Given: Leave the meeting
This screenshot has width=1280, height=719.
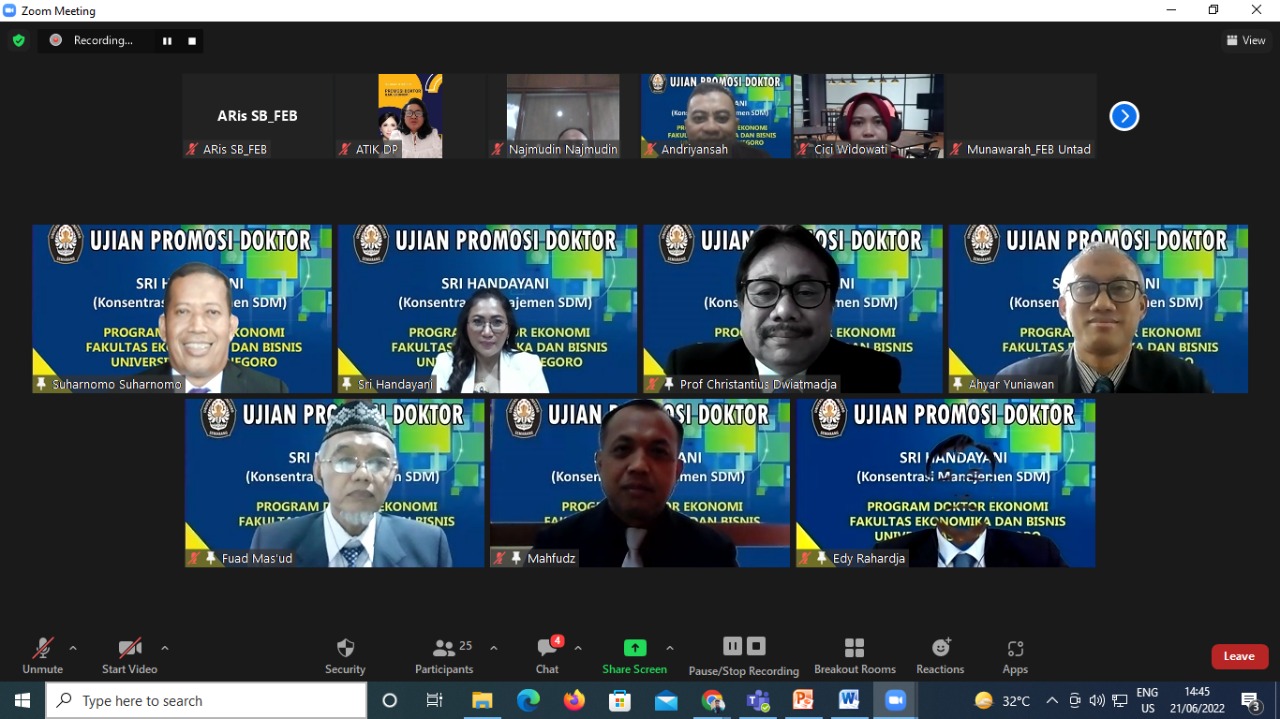Looking at the screenshot, I should point(1239,656).
